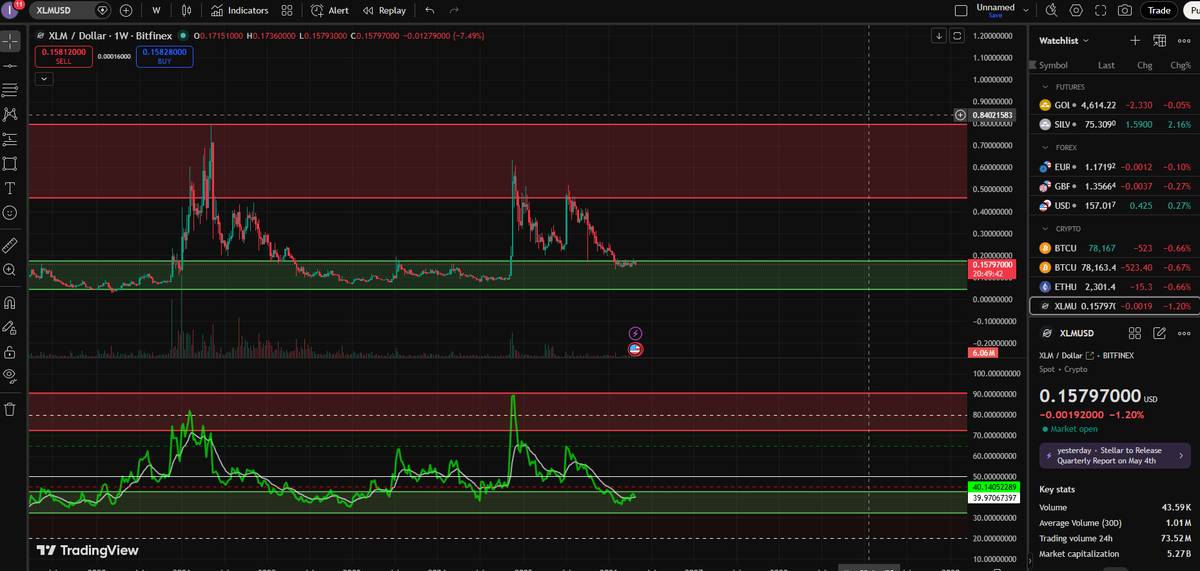Screen dimensions: 1200x571
Task: Toggle stay in drawing mode
Action: point(10,327)
